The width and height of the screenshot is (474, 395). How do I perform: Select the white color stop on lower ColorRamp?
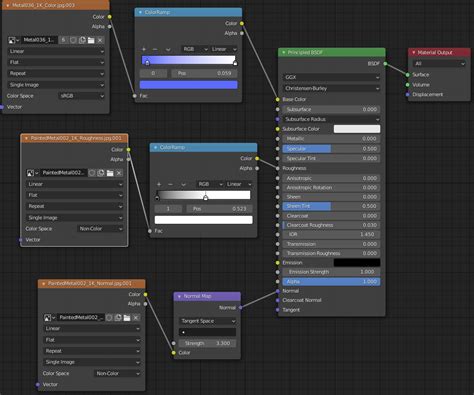pyautogui.click(x=206, y=197)
